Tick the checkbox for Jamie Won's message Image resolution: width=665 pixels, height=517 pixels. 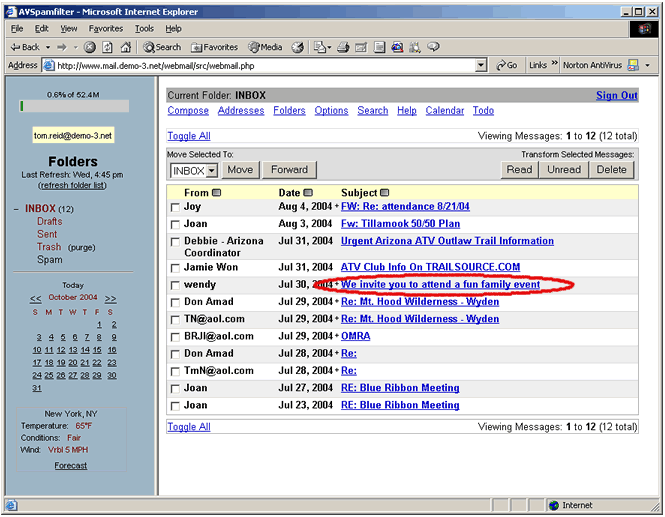175,268
